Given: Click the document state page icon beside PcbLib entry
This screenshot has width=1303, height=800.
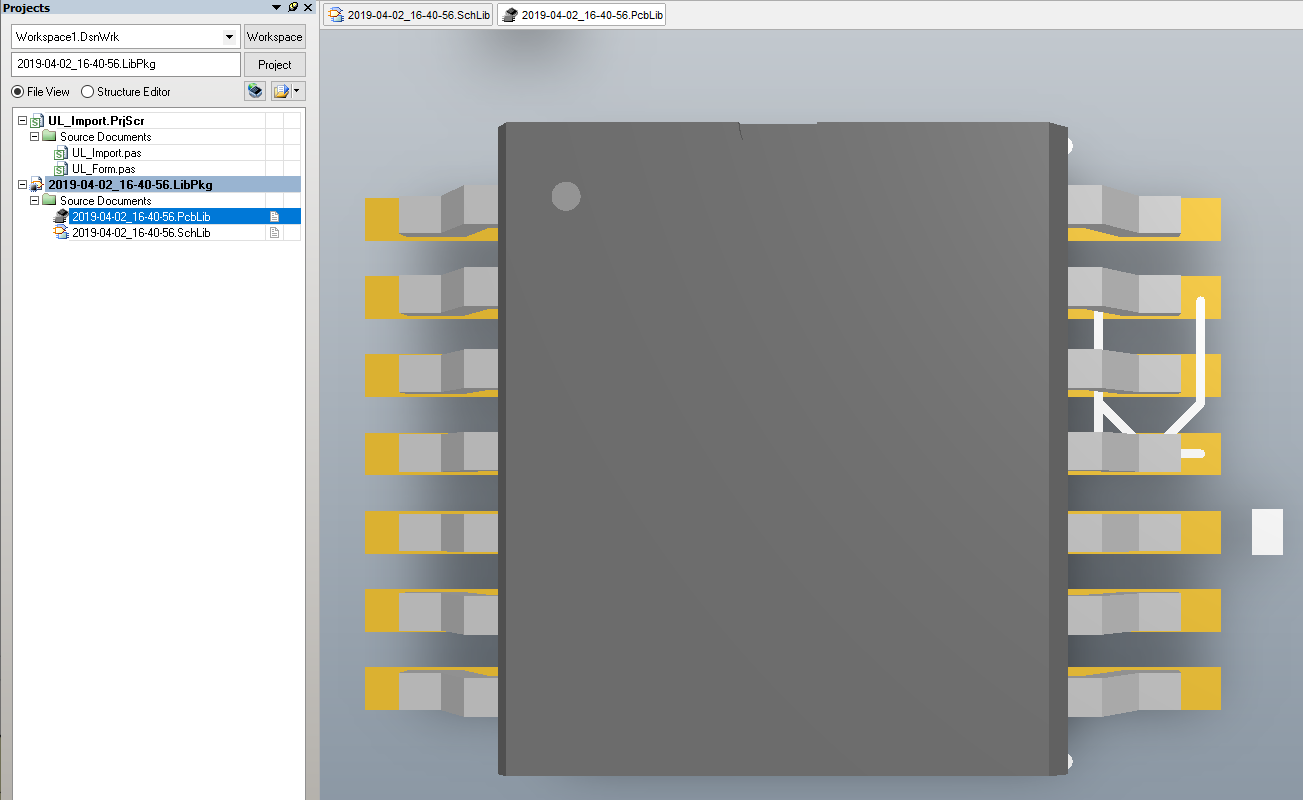Looking at the screenshot, I should [x=274, y=216].
